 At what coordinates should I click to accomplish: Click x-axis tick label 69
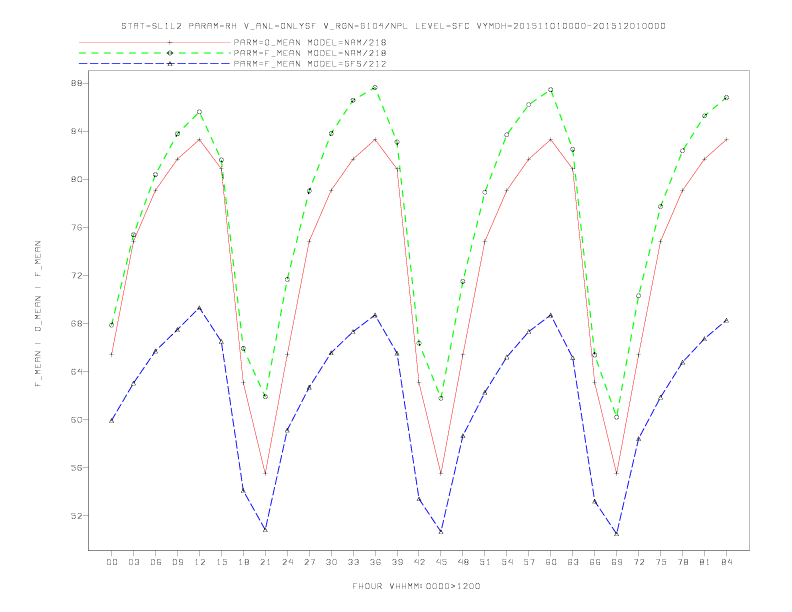pos(616,562)
